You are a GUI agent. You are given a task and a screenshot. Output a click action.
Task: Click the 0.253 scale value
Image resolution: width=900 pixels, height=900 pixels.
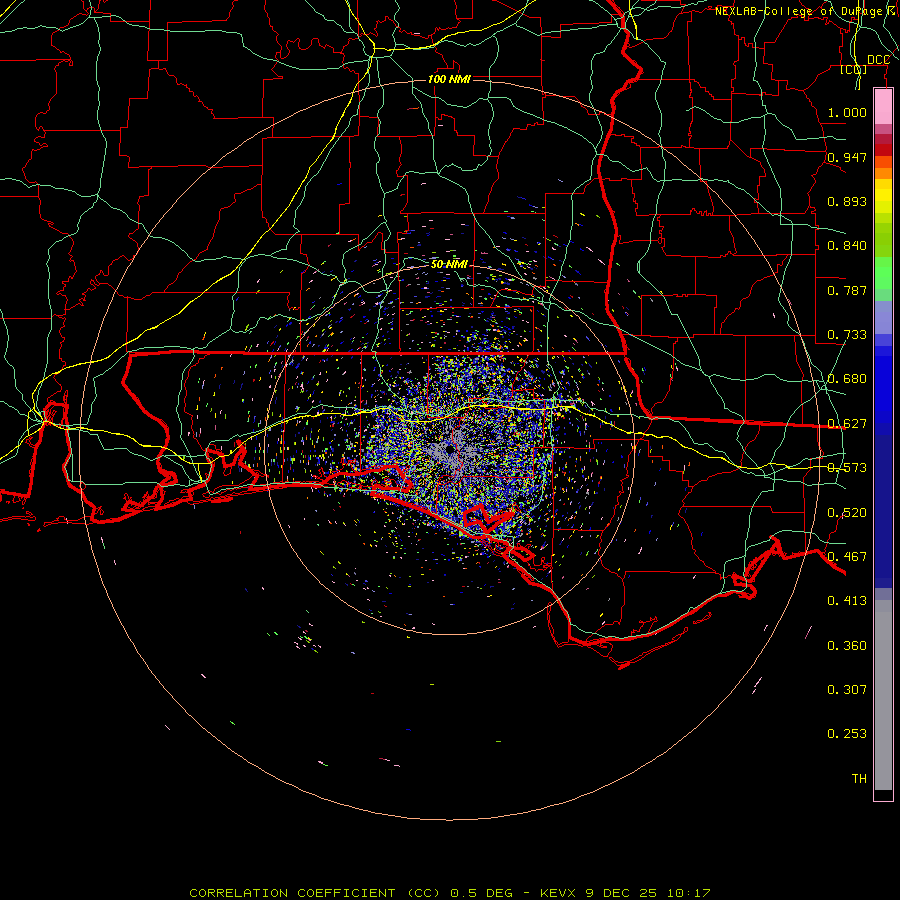click(x=847, y=734)
